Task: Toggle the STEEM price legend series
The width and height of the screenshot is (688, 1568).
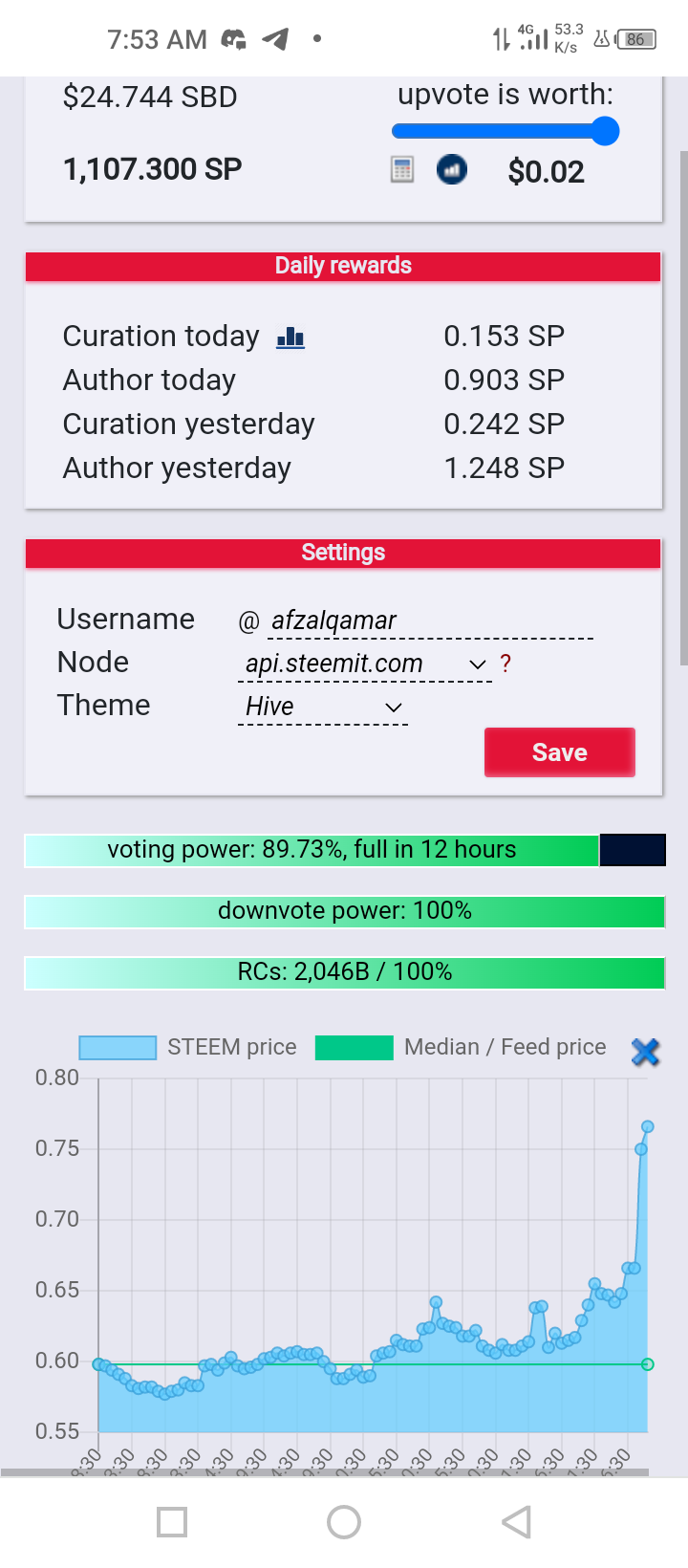Action: click(188, 1048)
